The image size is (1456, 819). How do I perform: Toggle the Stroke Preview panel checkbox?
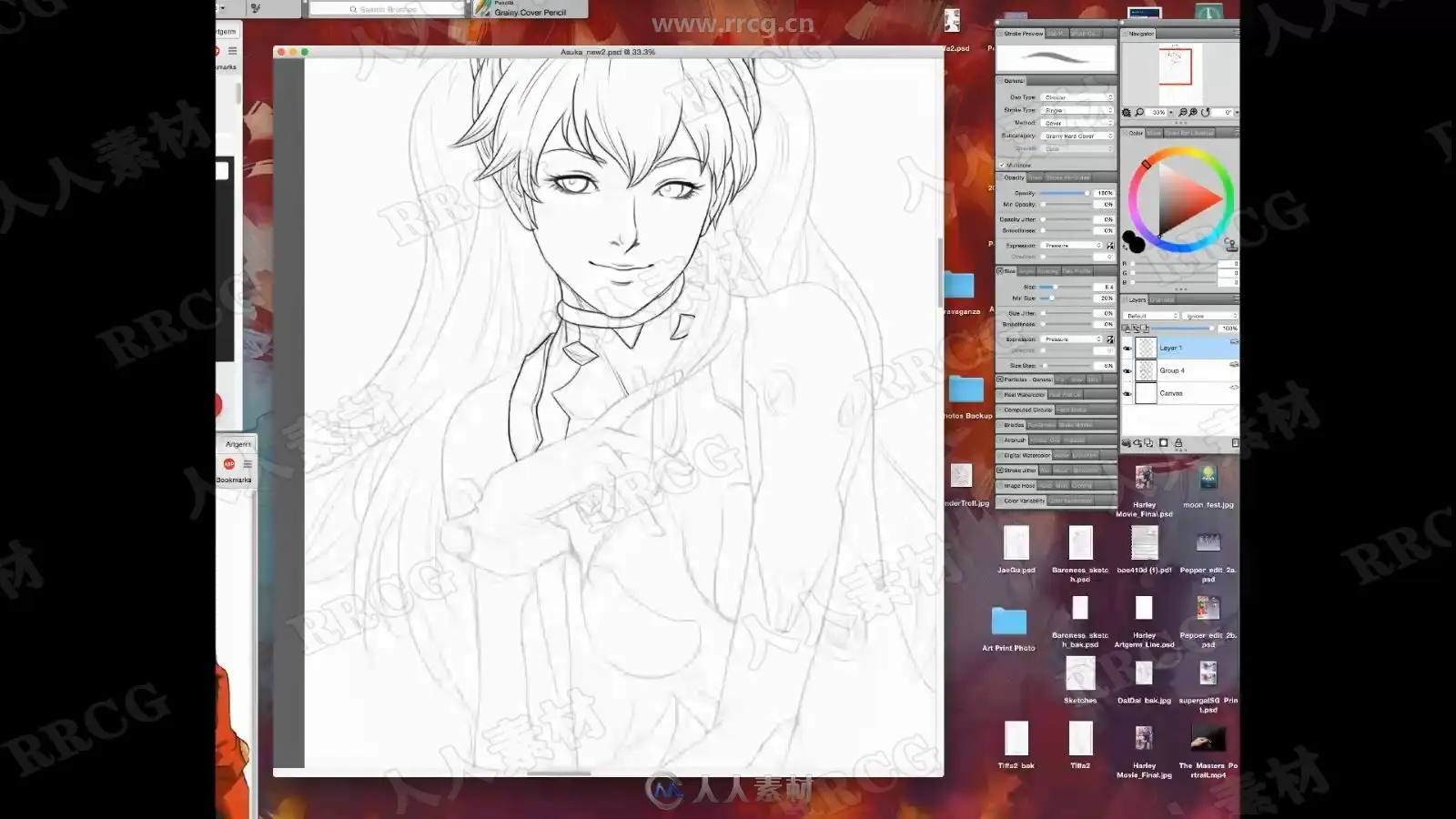point(1000,34)
